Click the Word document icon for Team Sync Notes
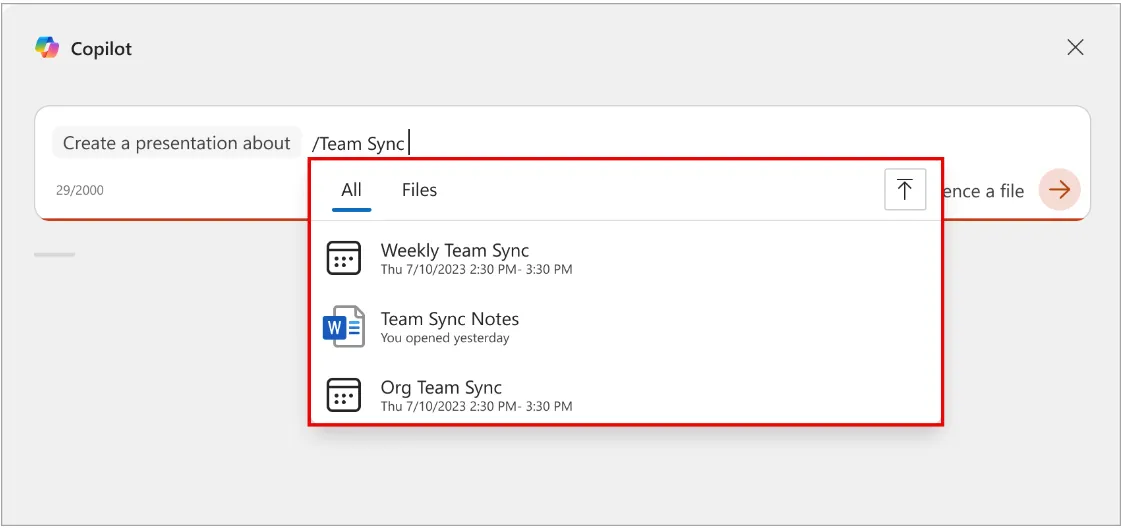The height and width of the screenshot is (529, 1121). tap(344, 327)
